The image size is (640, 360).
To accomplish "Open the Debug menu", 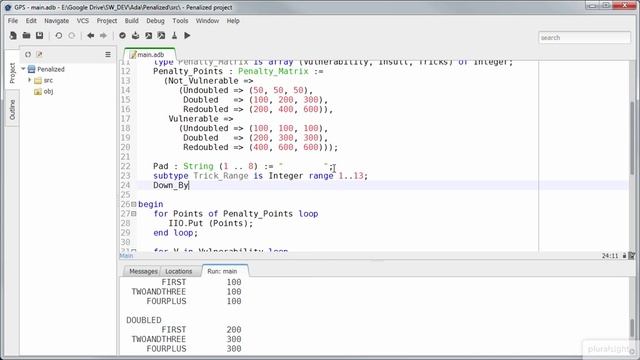I will coord(155,21).
